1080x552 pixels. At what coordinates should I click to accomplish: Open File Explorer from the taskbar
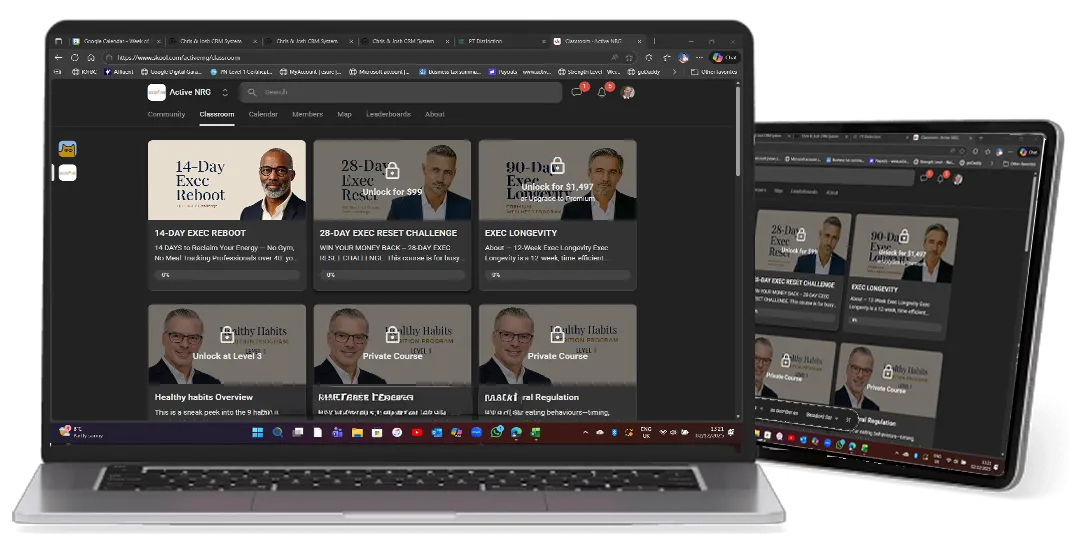coord(357,433)
